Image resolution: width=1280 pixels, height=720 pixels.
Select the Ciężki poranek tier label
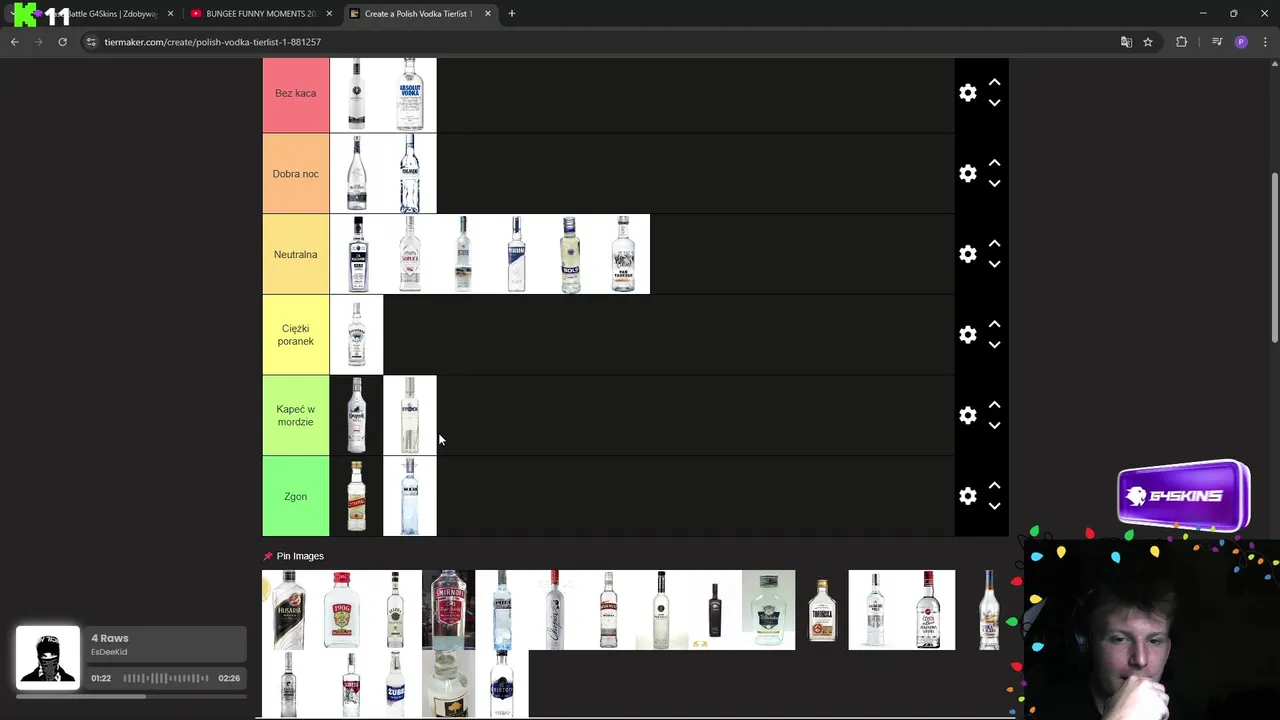point(296,335)
